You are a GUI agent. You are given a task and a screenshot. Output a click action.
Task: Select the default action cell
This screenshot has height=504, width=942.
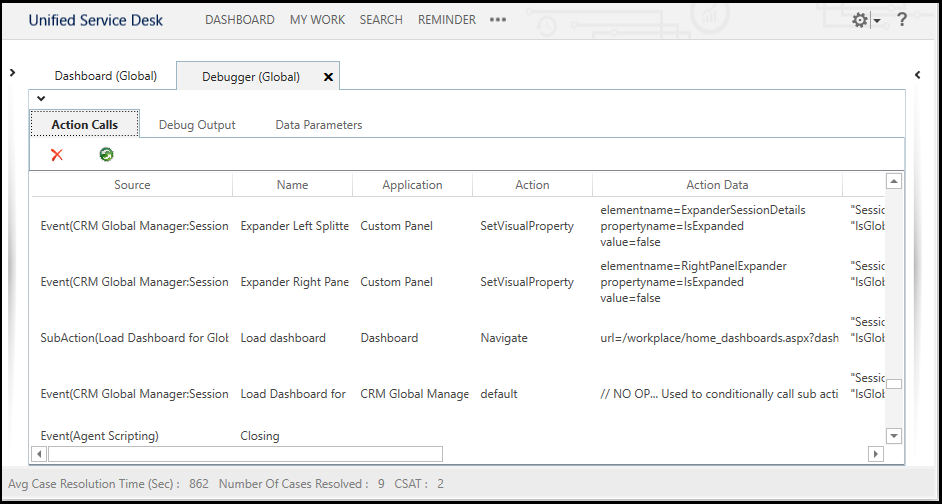coord(499,393)
